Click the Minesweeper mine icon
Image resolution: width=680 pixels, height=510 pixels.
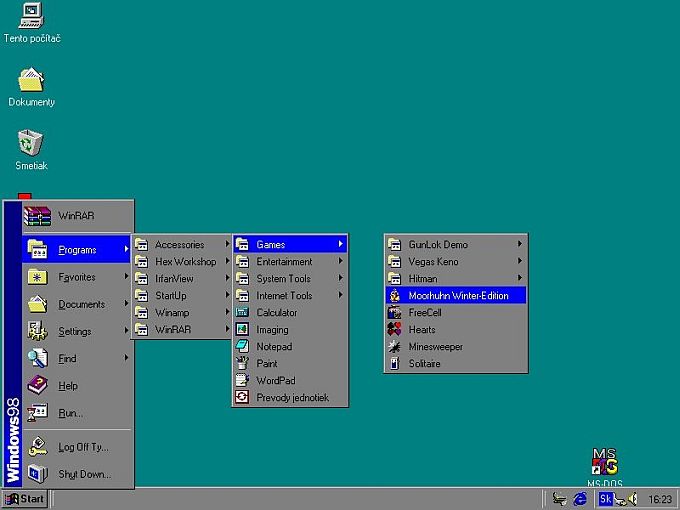[394, 347]
